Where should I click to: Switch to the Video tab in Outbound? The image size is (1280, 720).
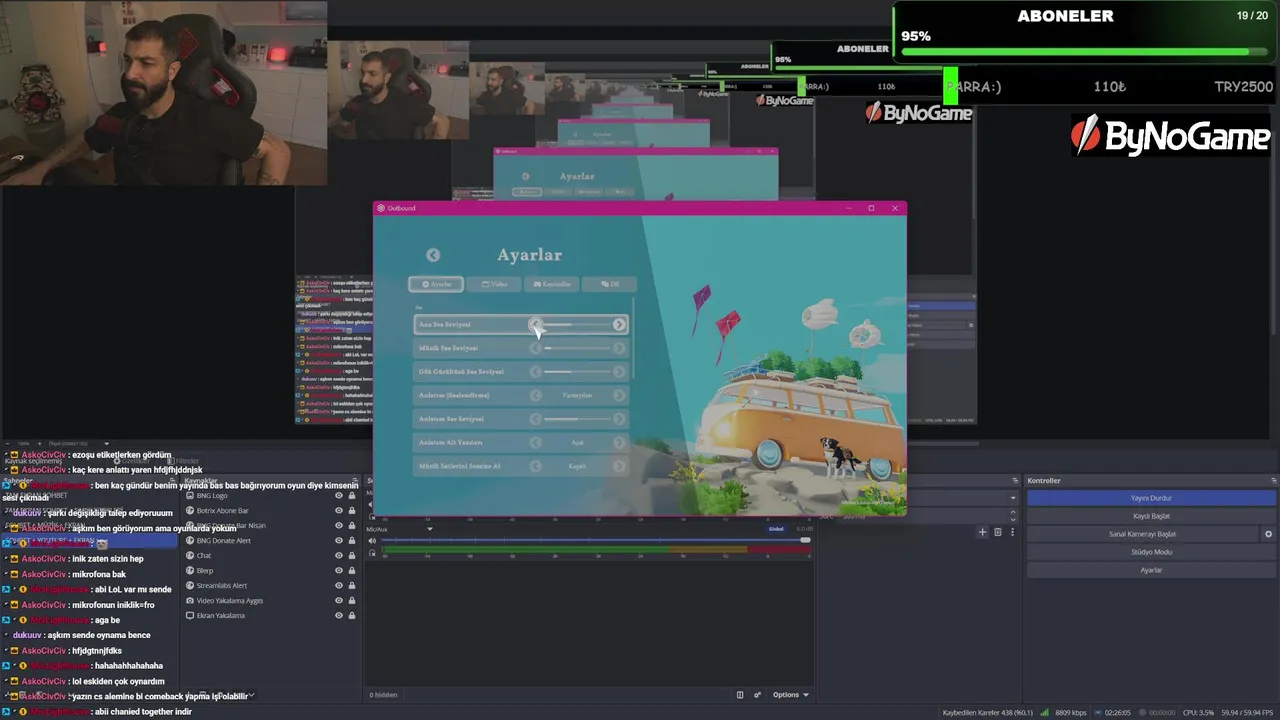[494, 284]
